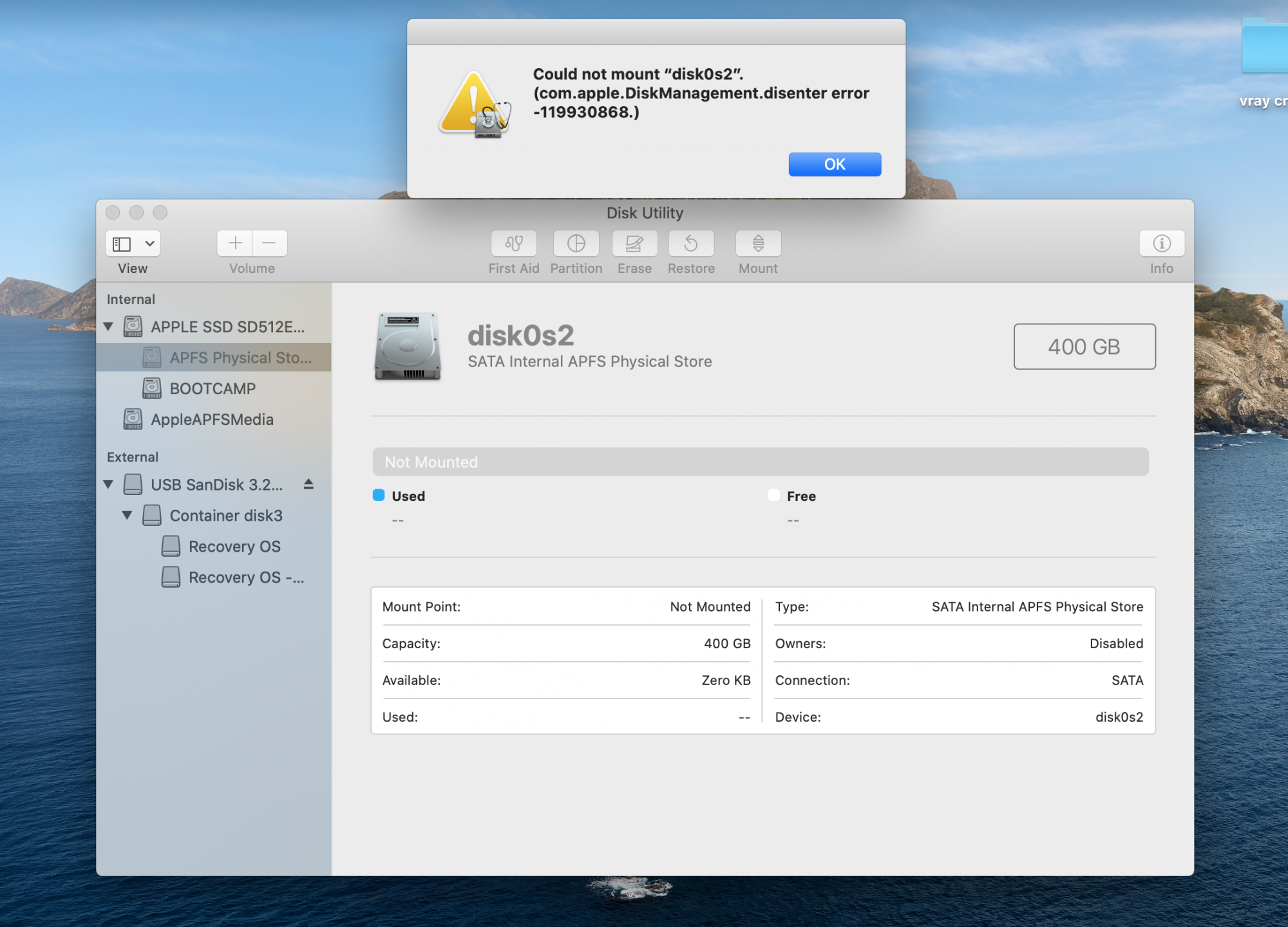Click the remove volume minus button

269,243
